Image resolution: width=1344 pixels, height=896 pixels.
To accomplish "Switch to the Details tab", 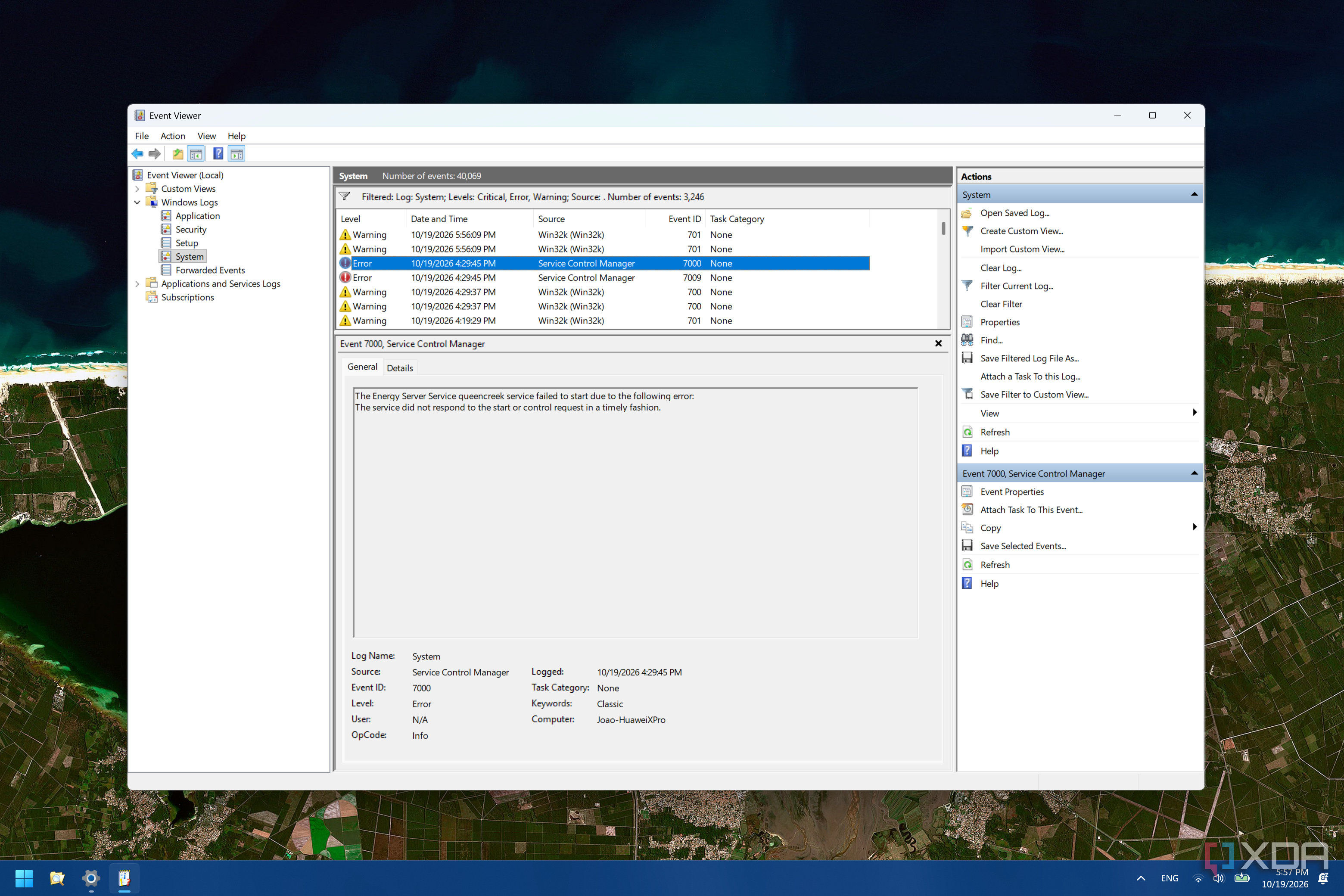I will (399, 368).
